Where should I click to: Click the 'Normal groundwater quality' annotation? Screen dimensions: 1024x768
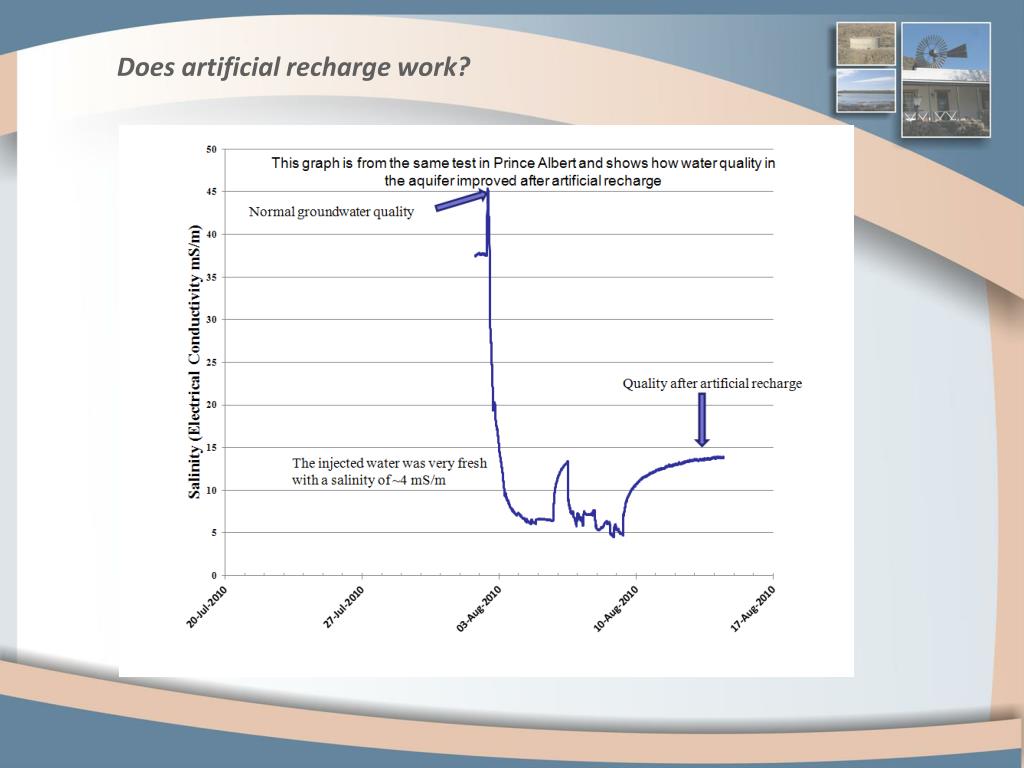331,212
